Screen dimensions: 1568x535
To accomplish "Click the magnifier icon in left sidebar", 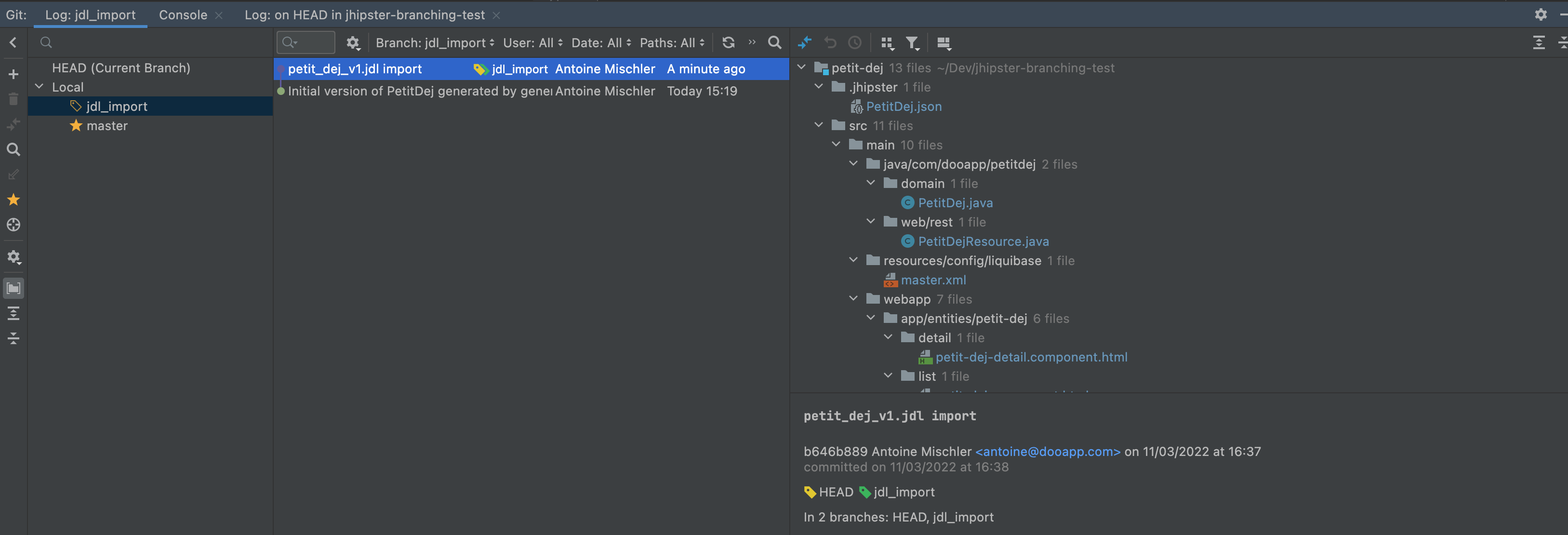I will [x=13, y=150].
